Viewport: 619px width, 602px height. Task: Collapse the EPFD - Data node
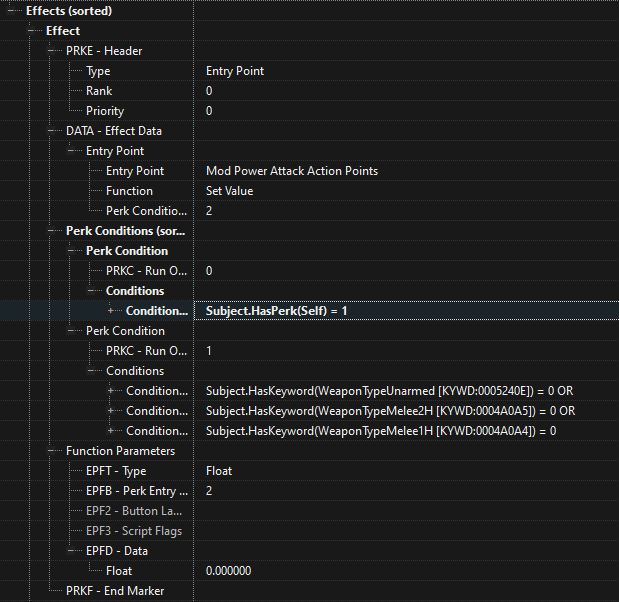pyautogui.click(x=71, y=551)
